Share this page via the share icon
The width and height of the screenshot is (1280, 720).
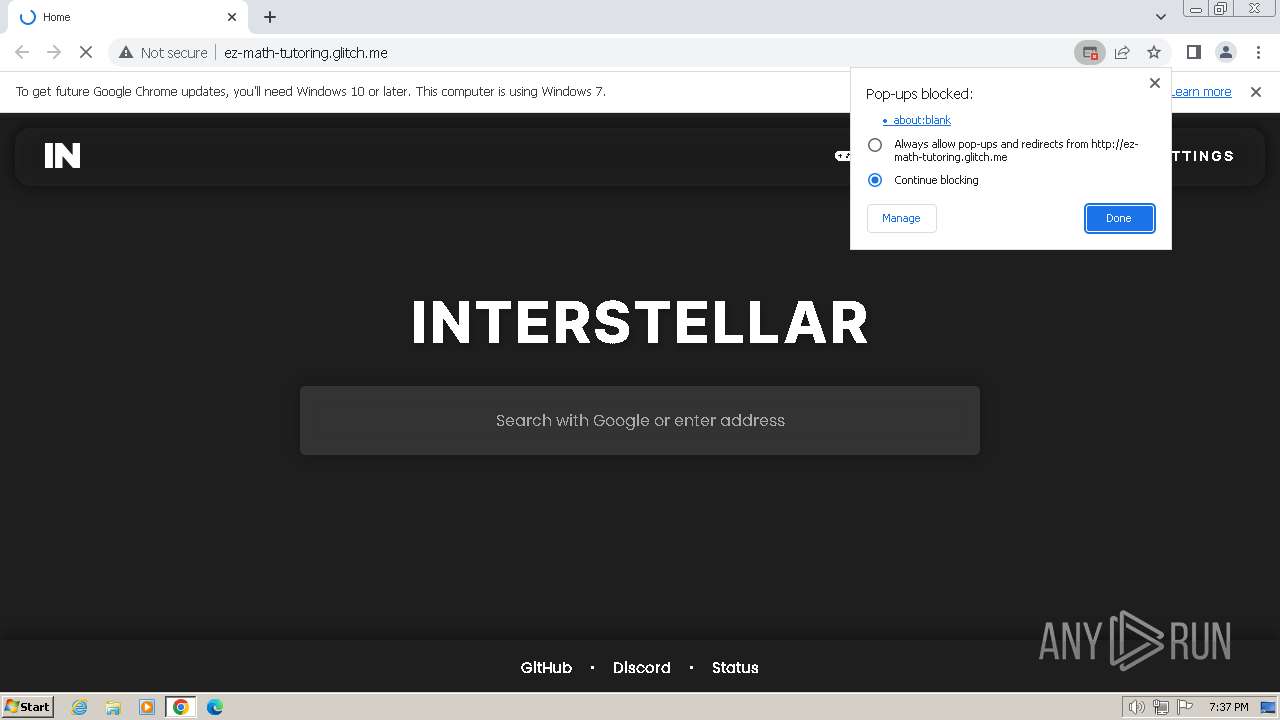[1122, 53]
